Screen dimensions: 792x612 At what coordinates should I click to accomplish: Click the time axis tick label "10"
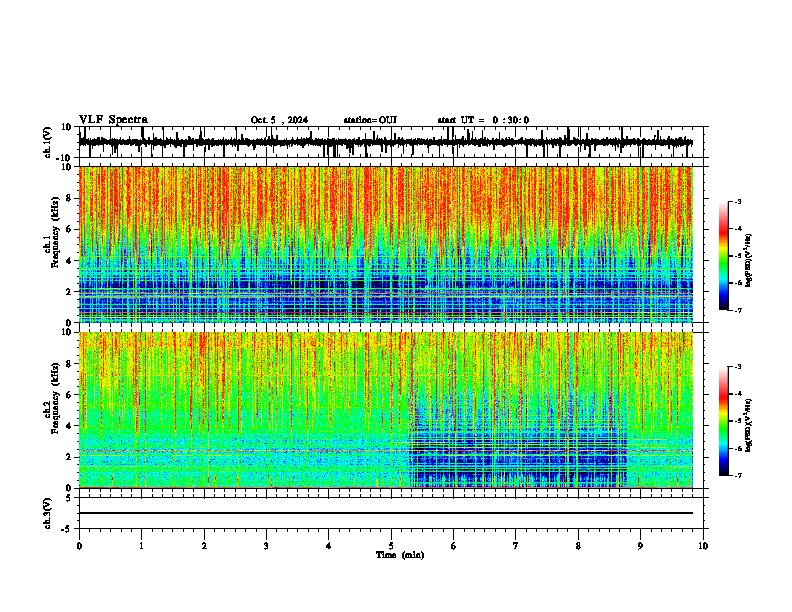tap(703, 546)
